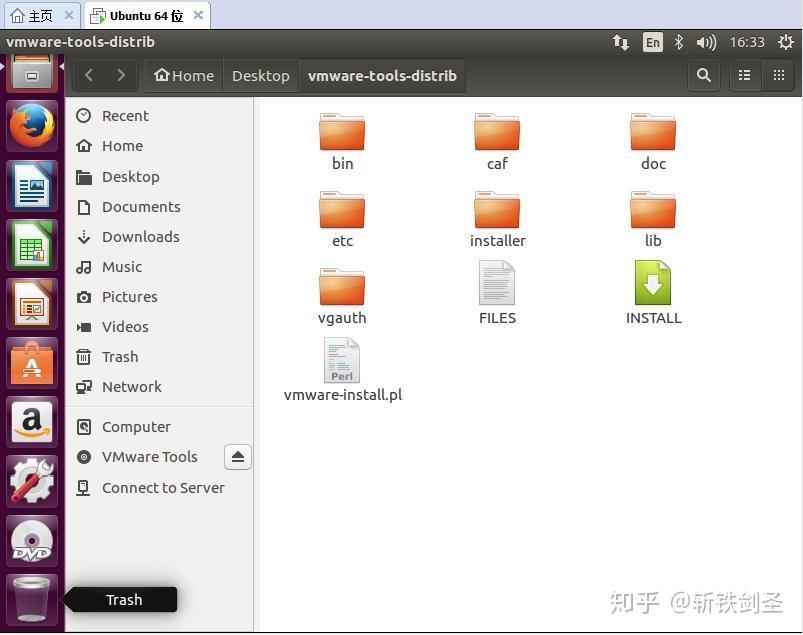The width and height of the screenshot is (803, 635).
Task: Browse Network in the sidebar
Action: click(160, 387)
